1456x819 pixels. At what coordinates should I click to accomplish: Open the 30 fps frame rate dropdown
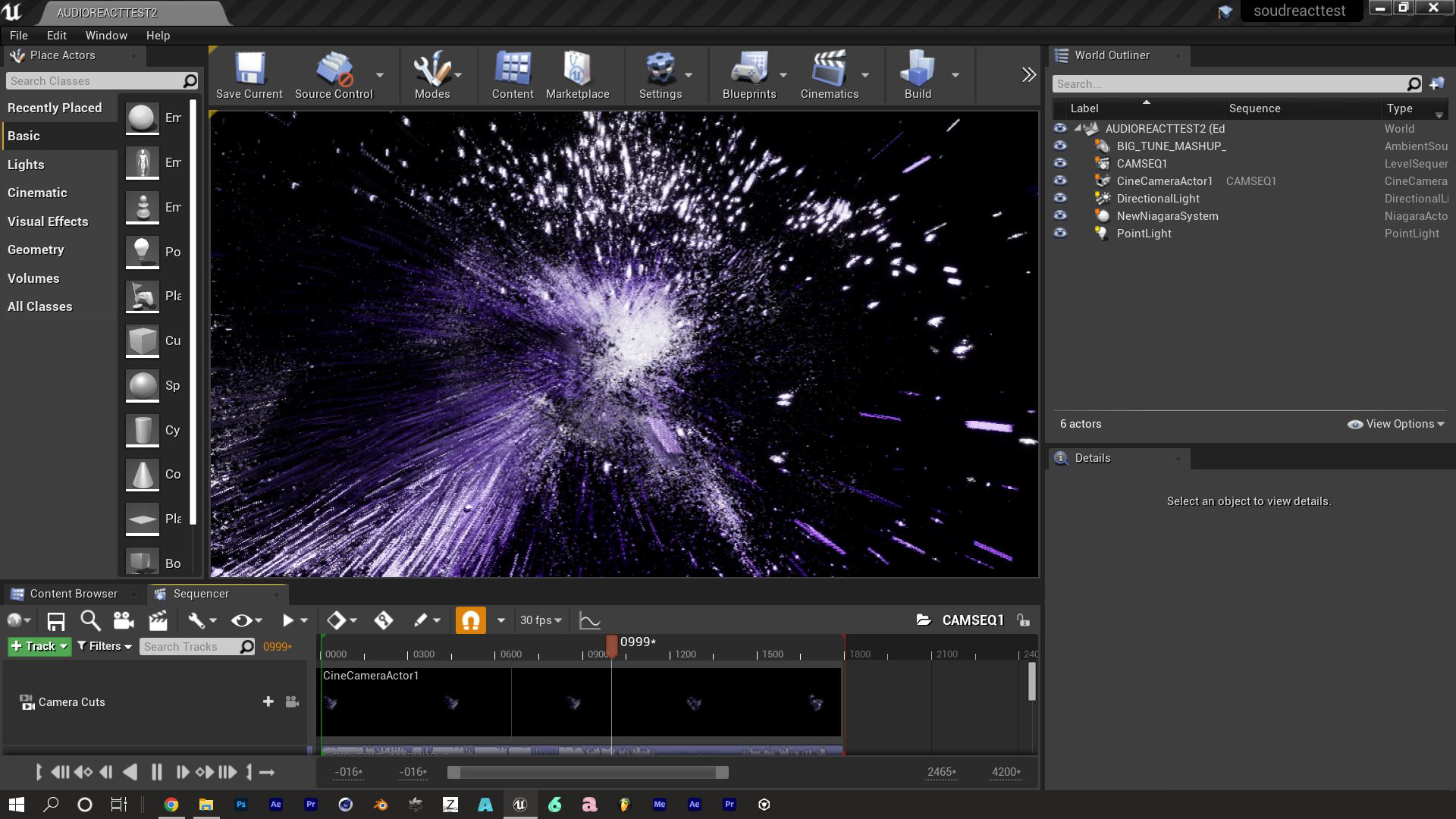[540, 620]
